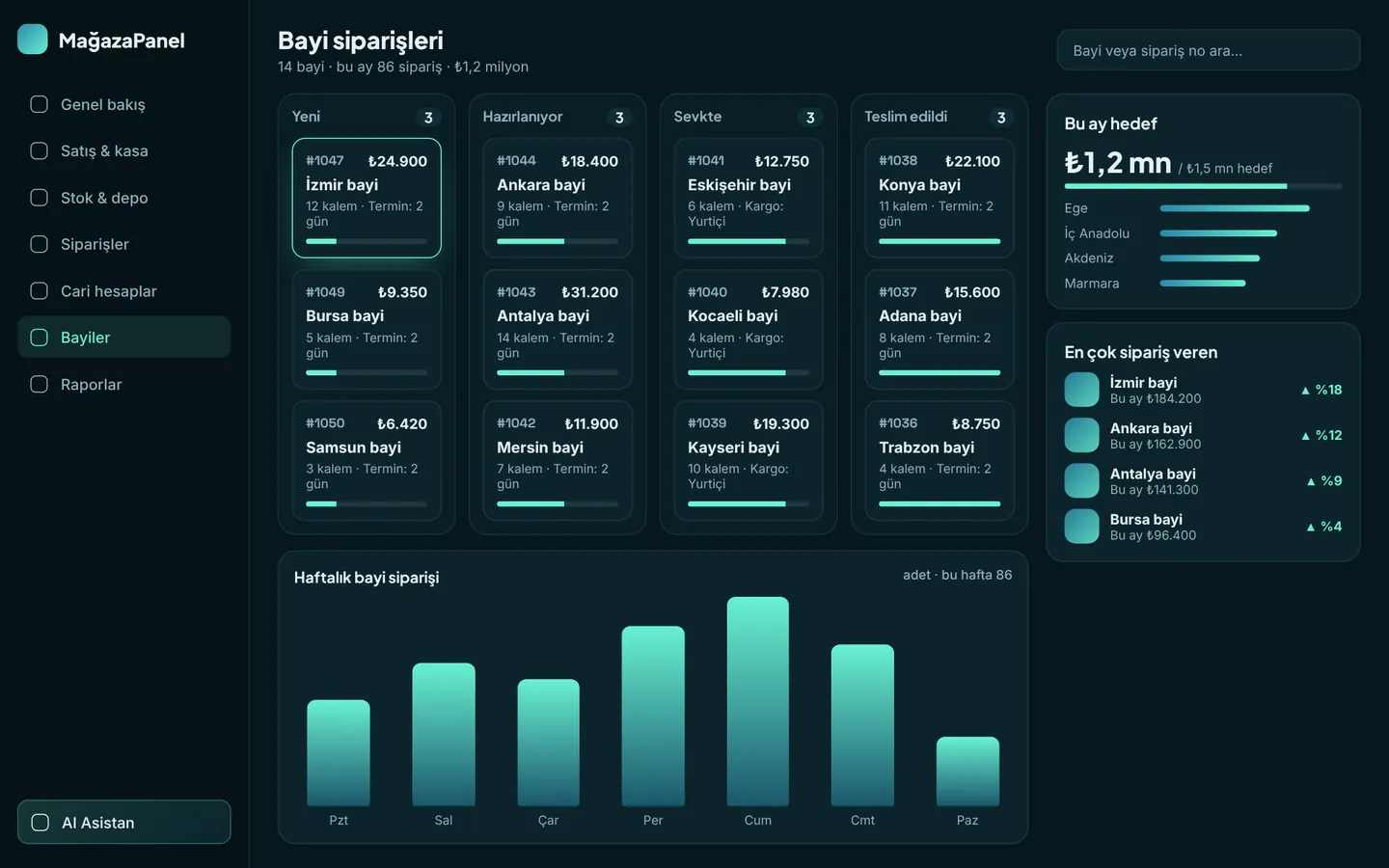This screenshot has height=868, width=1389.
Task: Click the Ege region progress bar
Action: 1235,208
